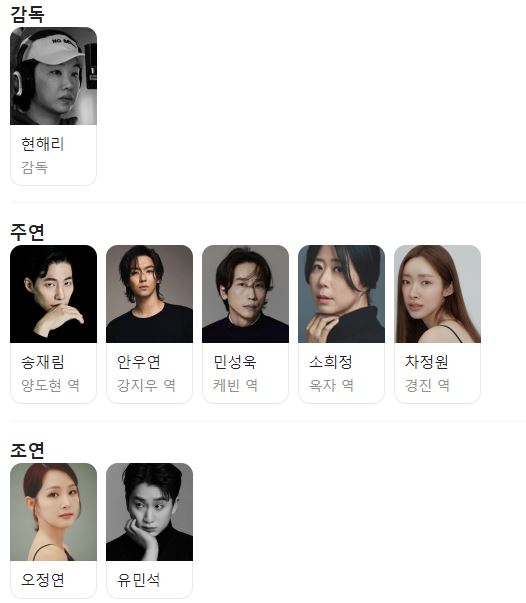The image size is (526, 603).
Task: Select role text 강지우 역
Action: coord(146,385)
